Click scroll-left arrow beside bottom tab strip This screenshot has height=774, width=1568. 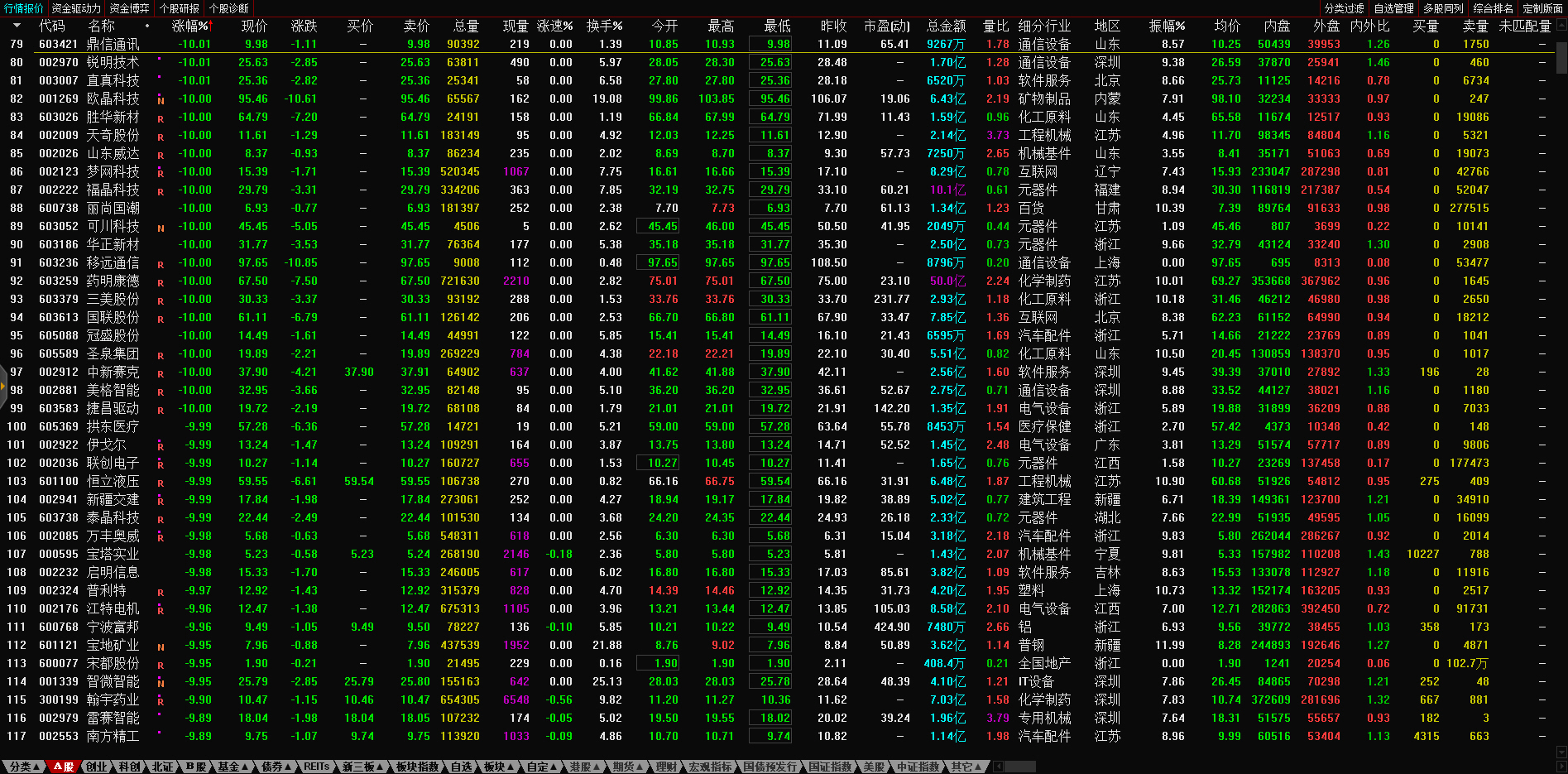pos(999,767)
